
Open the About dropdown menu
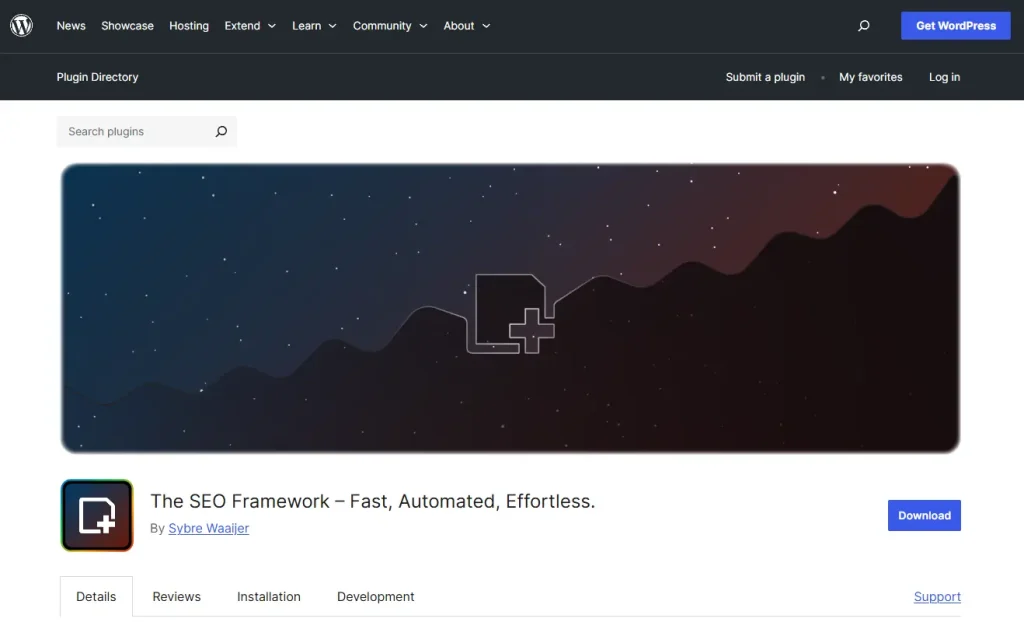tap(459, 25)
